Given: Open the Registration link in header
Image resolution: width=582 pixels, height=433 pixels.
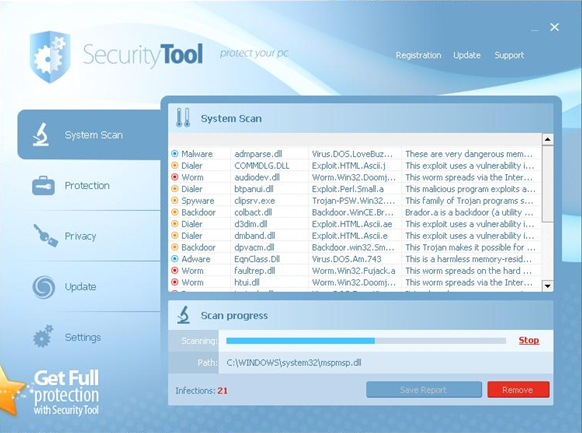Looking at the screenshot, I should click(418, 55).
